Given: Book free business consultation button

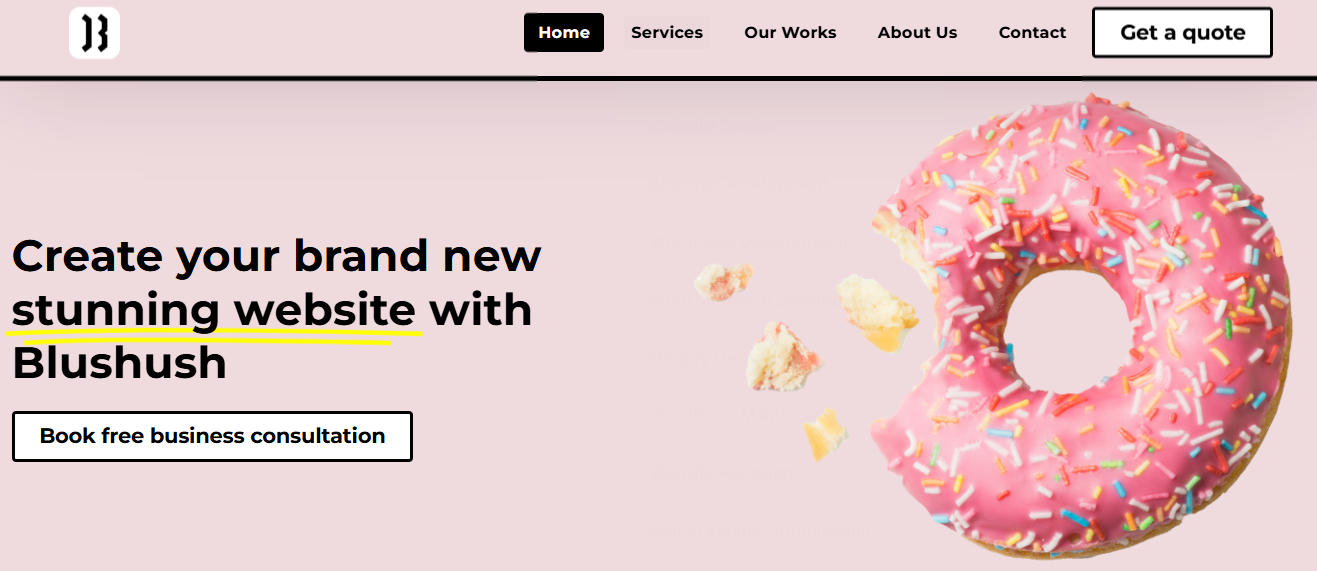Looking at the screenshot, I should pyautogui.click(x=212, y=436).
